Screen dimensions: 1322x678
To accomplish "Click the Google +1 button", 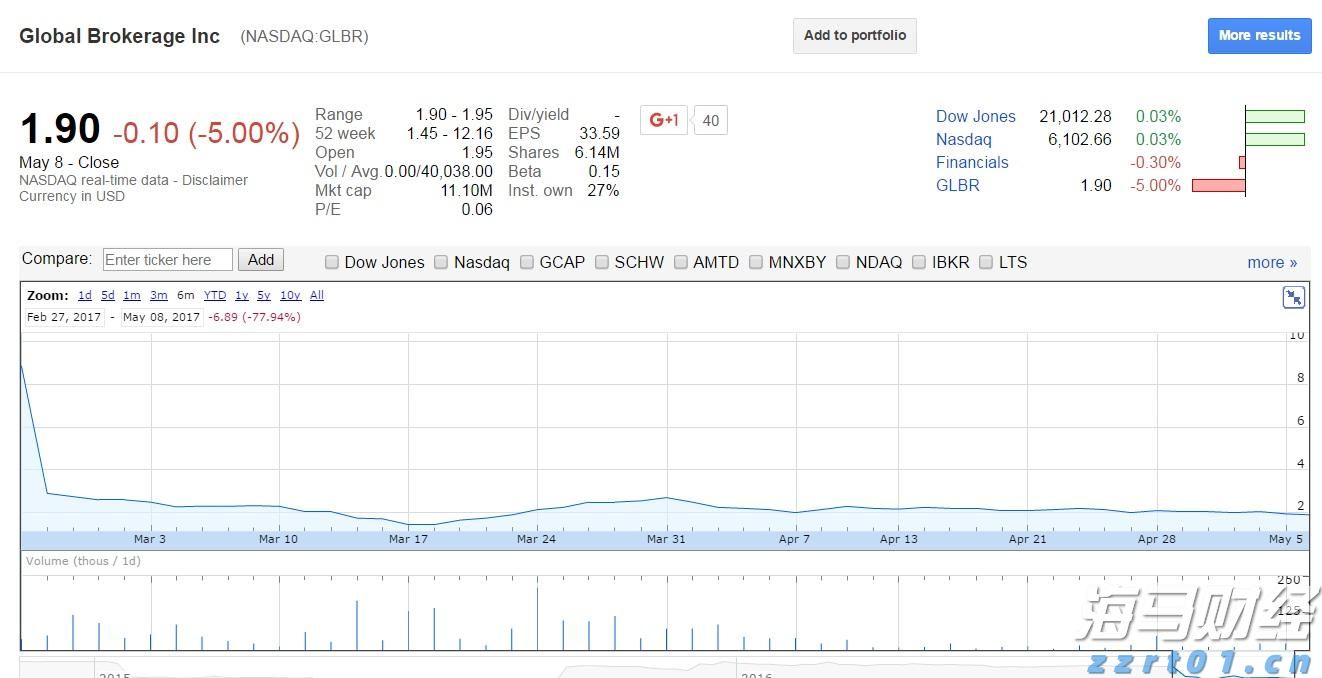I will 664,120.
